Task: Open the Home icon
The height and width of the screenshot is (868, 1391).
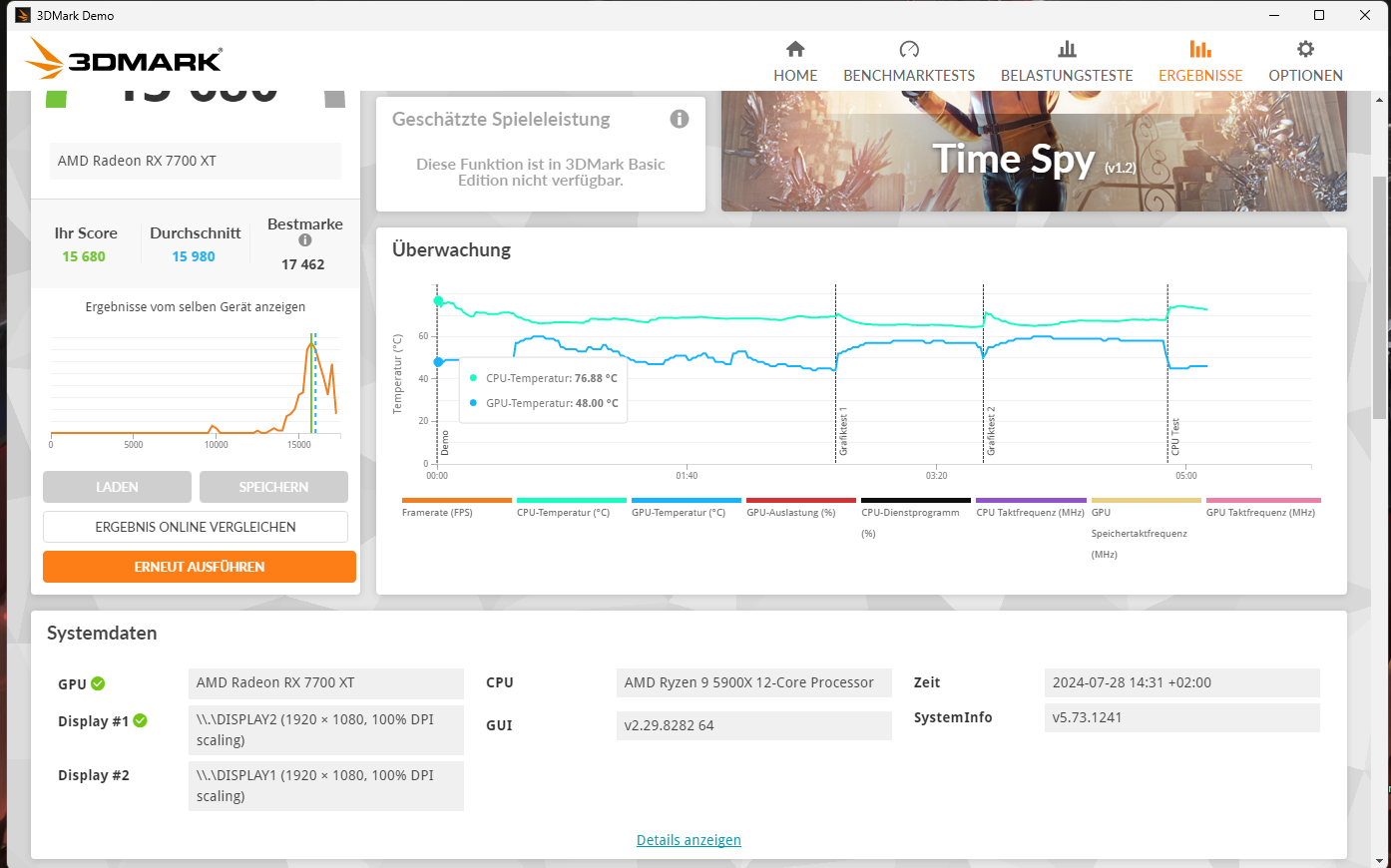Action: (795, 49)
